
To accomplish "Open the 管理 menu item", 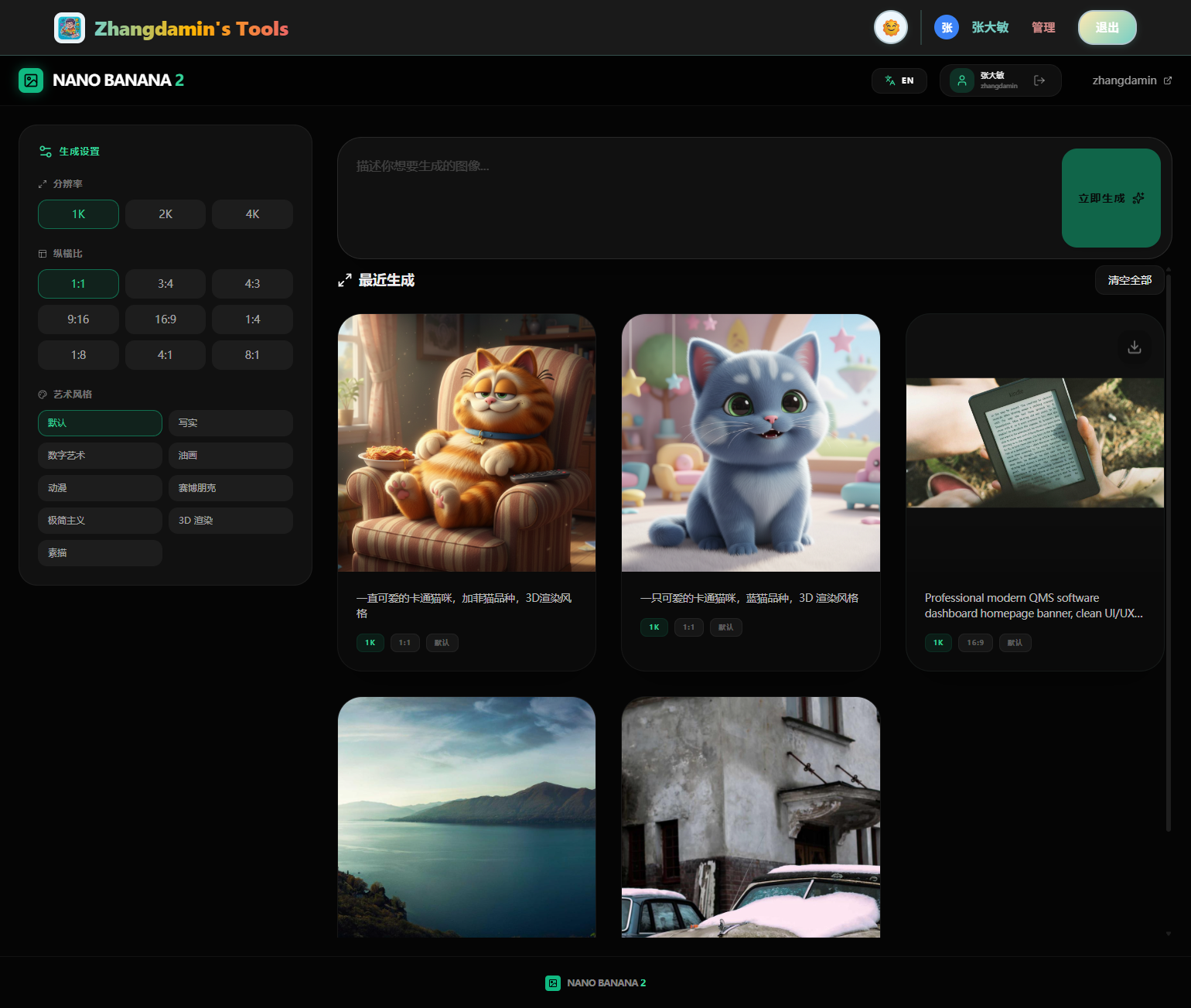I will [1043, 28].
